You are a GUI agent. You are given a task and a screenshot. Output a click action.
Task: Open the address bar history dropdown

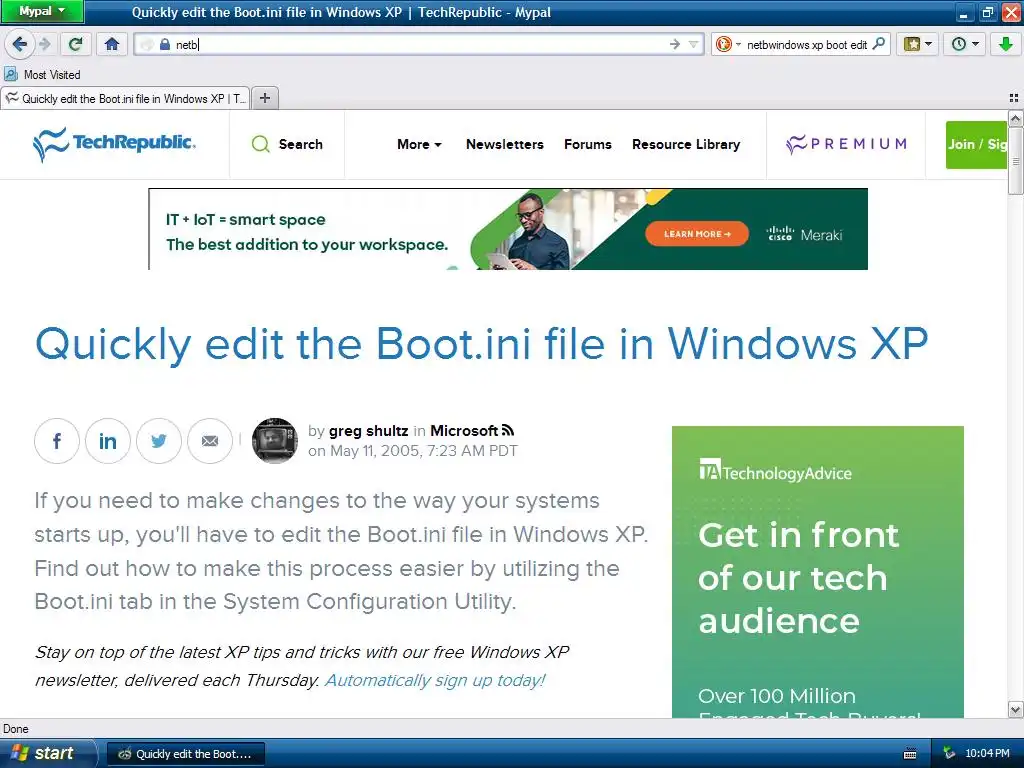pos(694,44)
